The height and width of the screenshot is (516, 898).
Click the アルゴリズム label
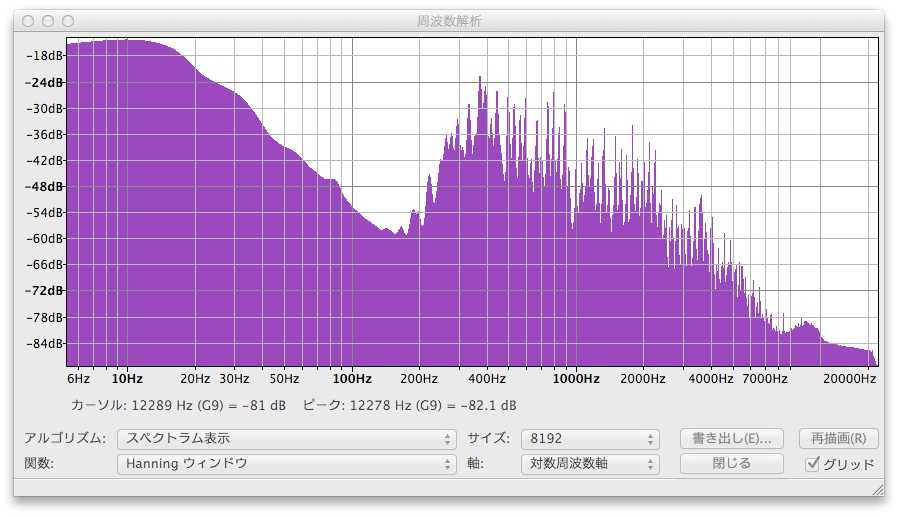tap(65, 439)
